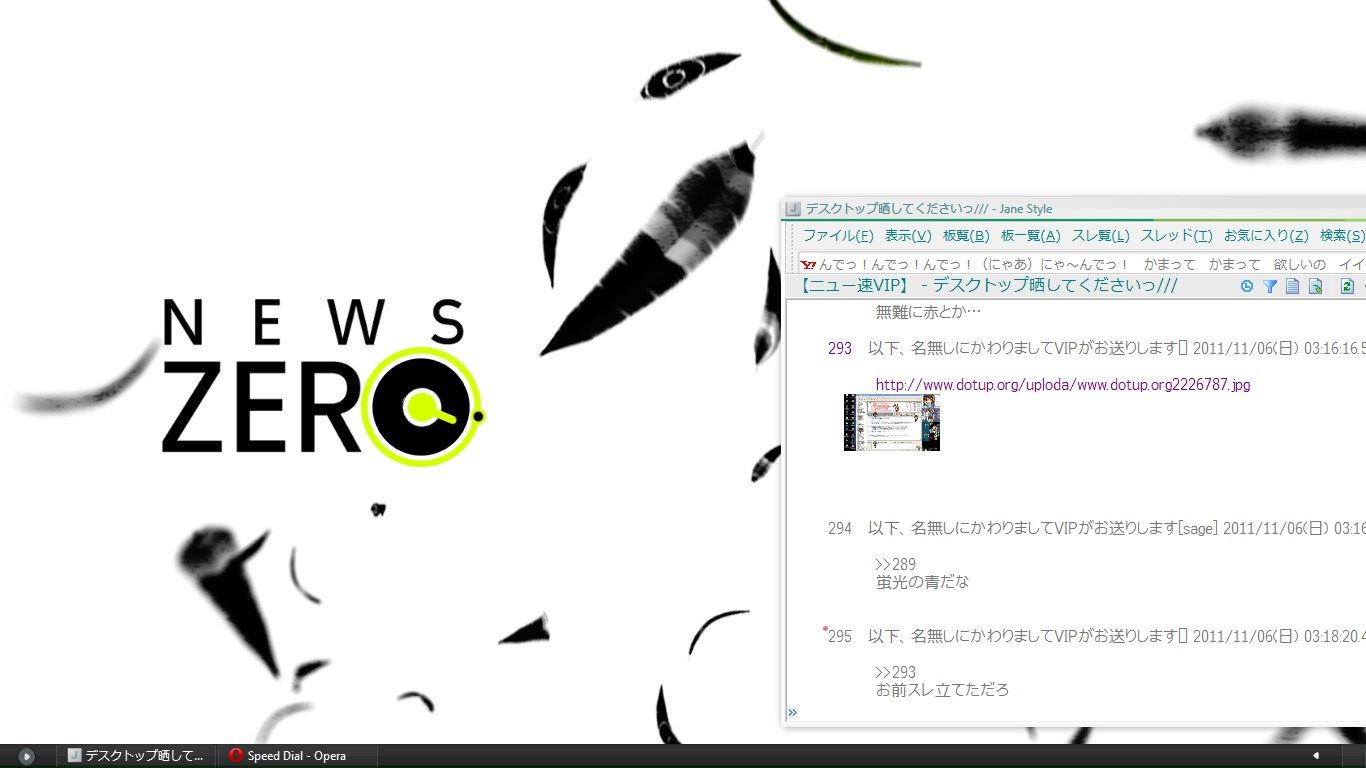
Task: Click the Windows Start orb on the taskbar
Action: [x=27, y=756]
